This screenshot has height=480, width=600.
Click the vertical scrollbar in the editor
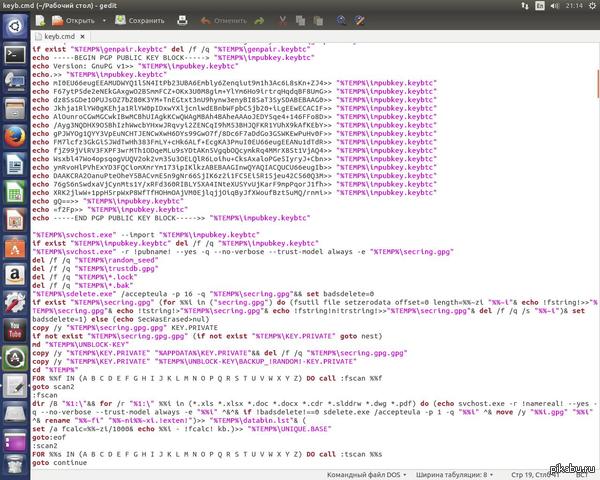(x=597, y=83)
